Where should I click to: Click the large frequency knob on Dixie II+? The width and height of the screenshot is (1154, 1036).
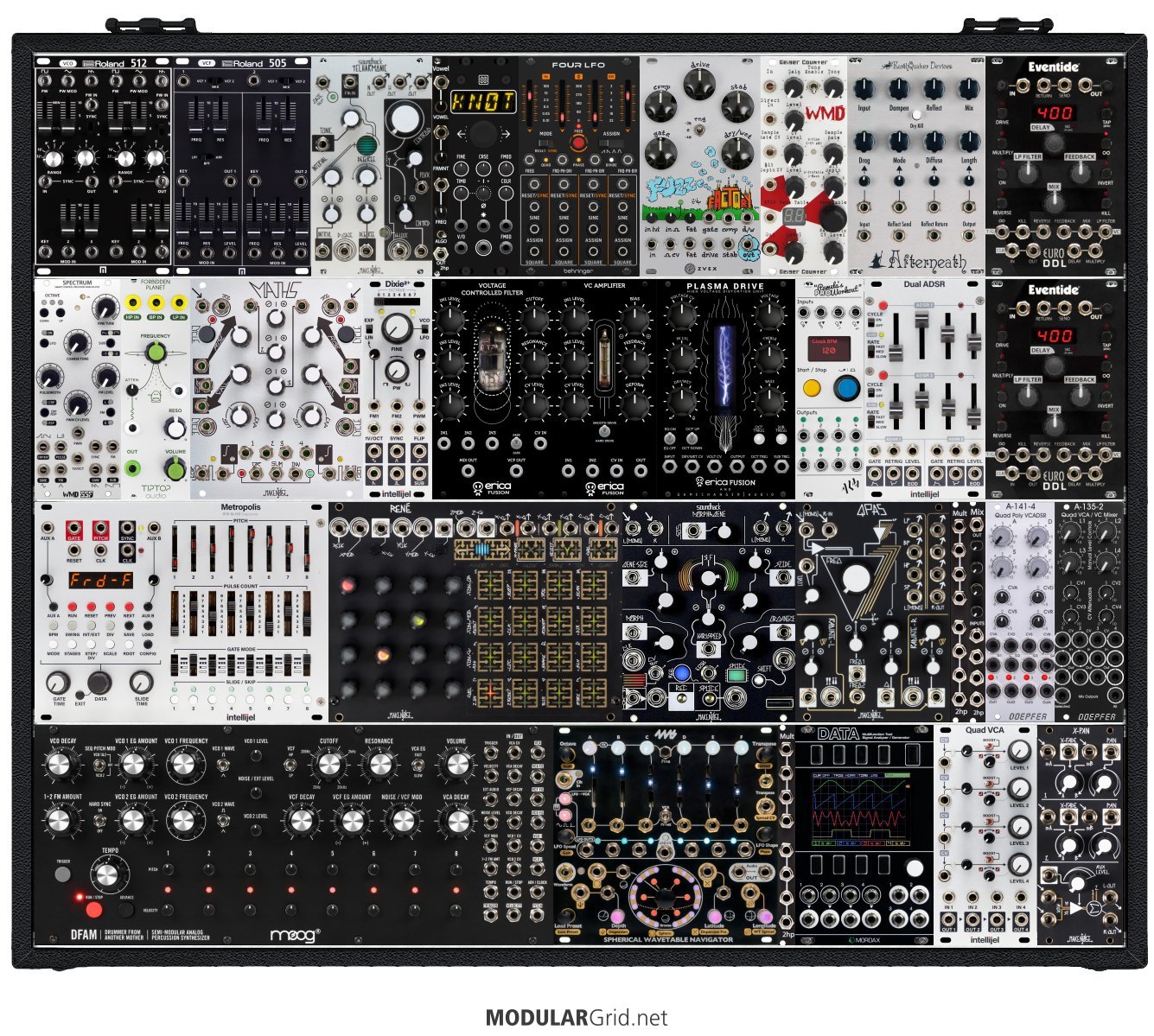pyautogui.click(x=397, y=327)
